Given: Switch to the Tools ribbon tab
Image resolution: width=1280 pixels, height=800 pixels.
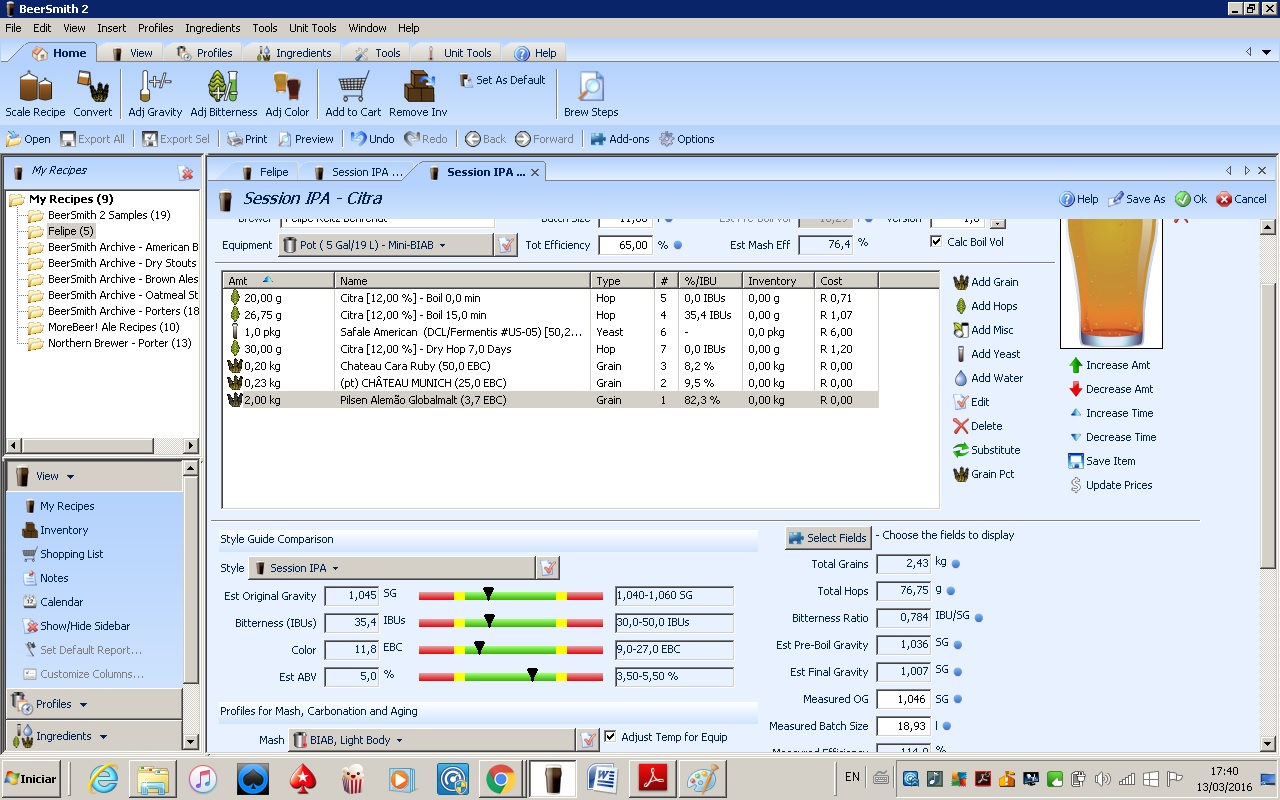Looking at the screenshot, I should click(x=378, y=53).
